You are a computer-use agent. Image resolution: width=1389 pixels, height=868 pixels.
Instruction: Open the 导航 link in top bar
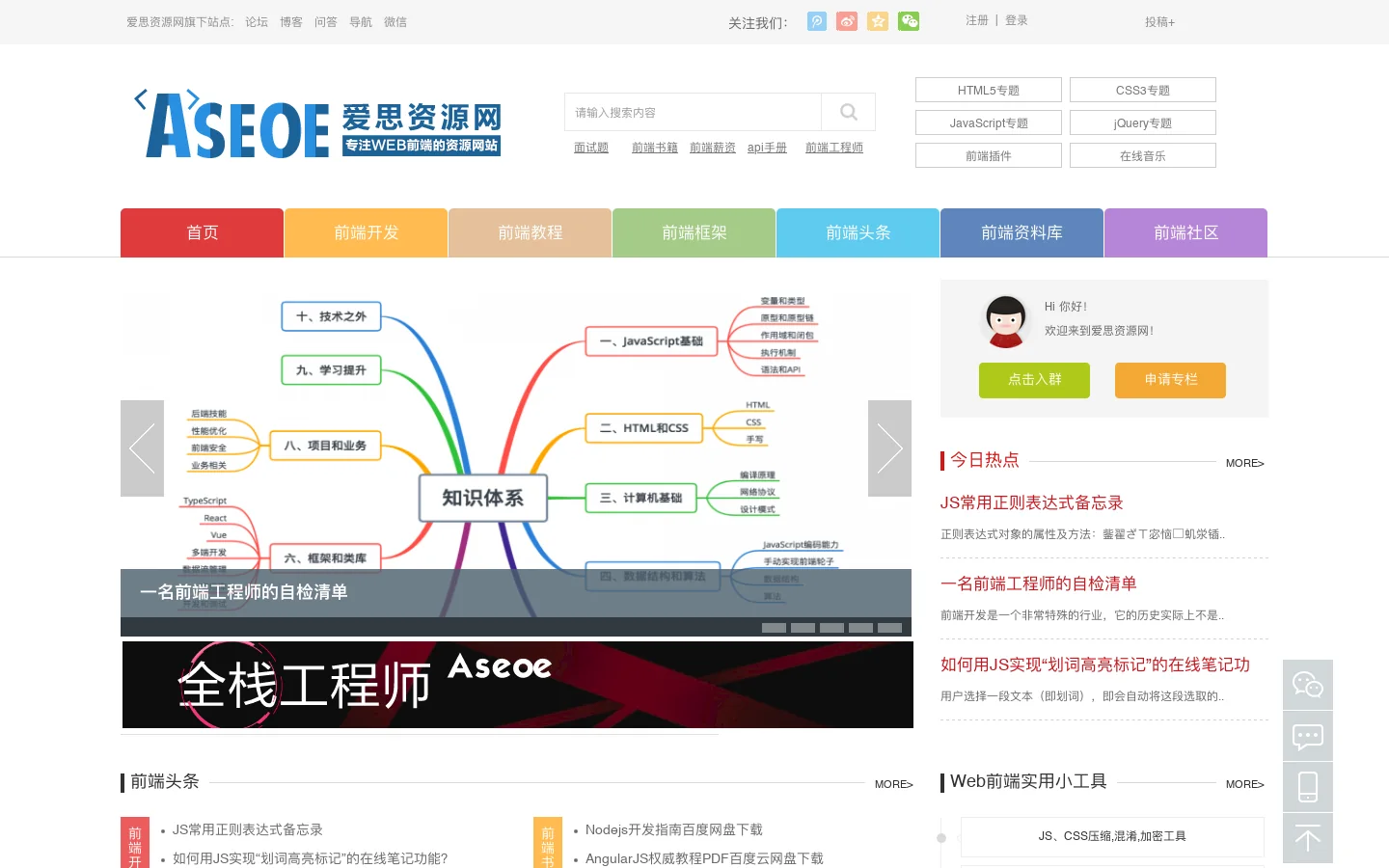361,21
